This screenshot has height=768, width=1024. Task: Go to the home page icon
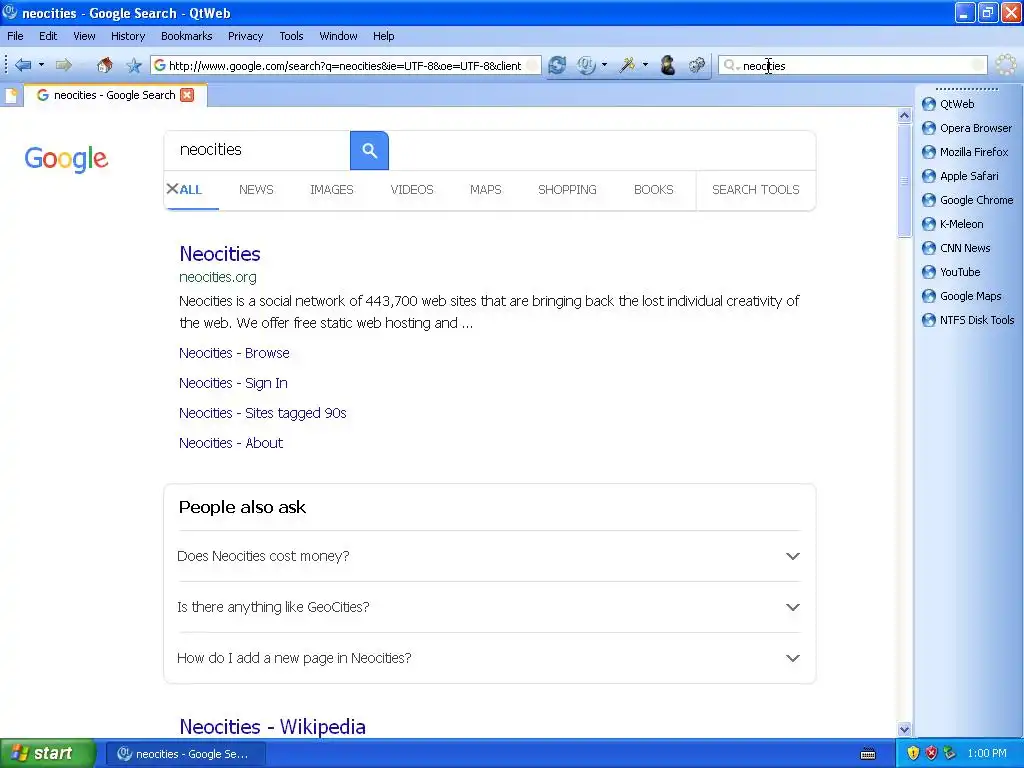click(x=104, y=65)
